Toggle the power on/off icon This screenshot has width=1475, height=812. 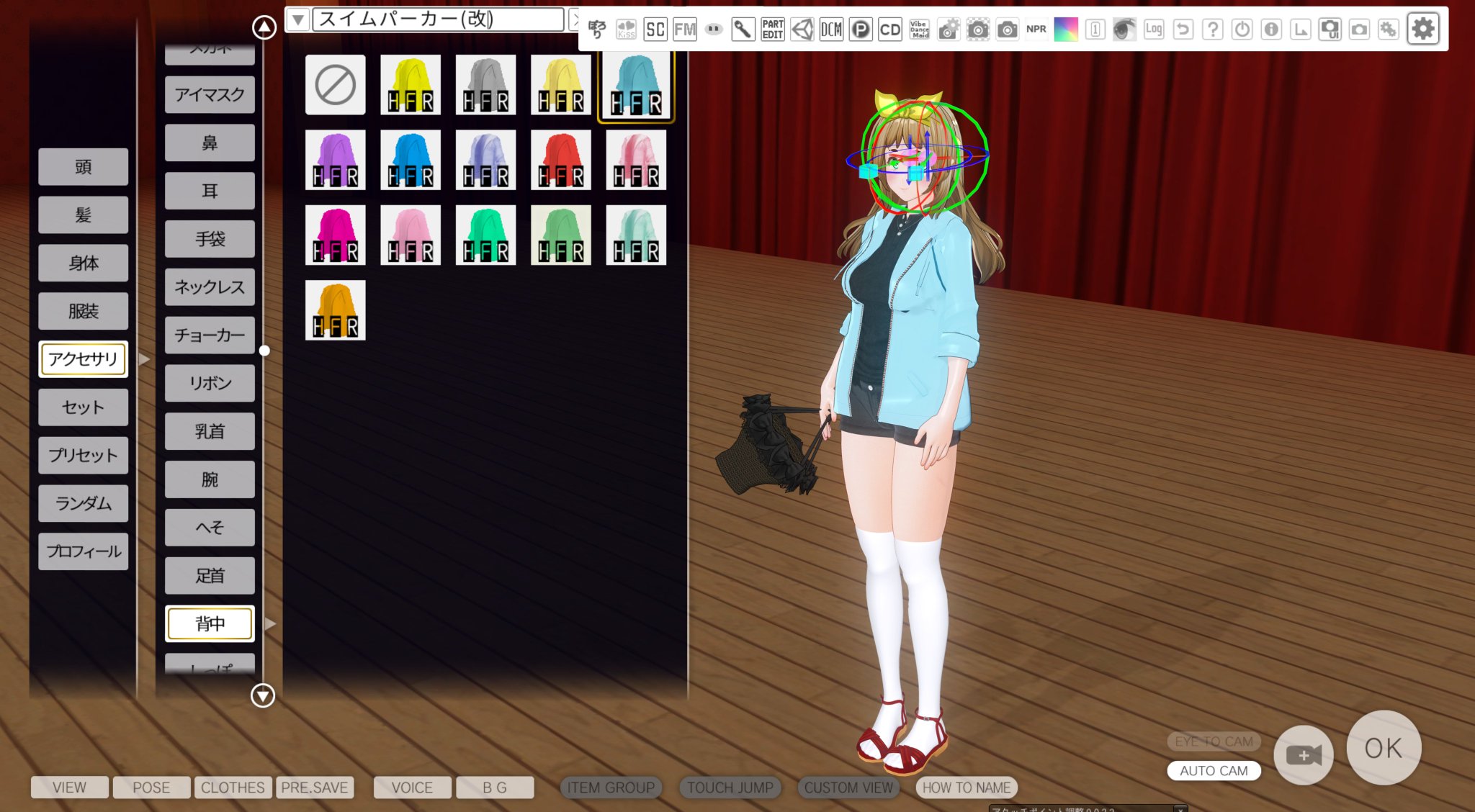point(1241,29)
